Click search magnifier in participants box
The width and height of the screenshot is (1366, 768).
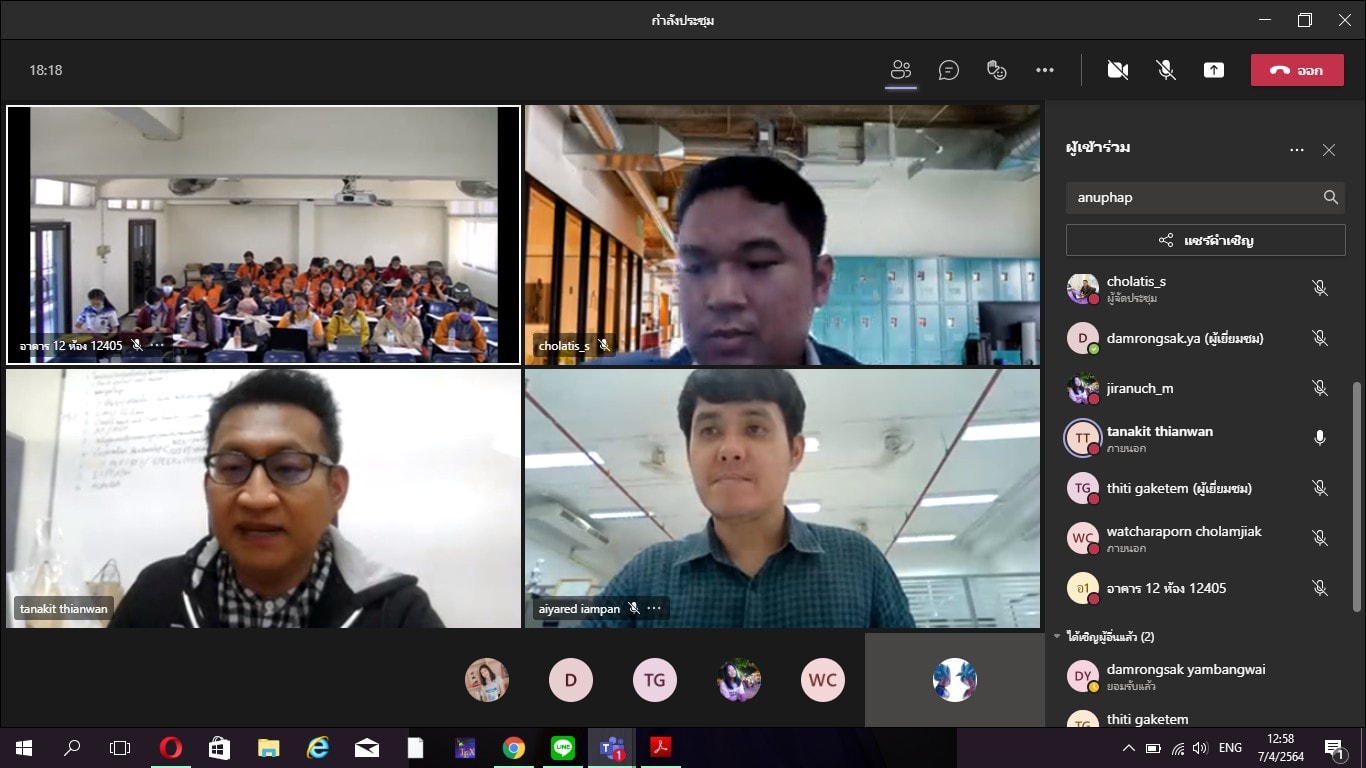coord(1330,197)
